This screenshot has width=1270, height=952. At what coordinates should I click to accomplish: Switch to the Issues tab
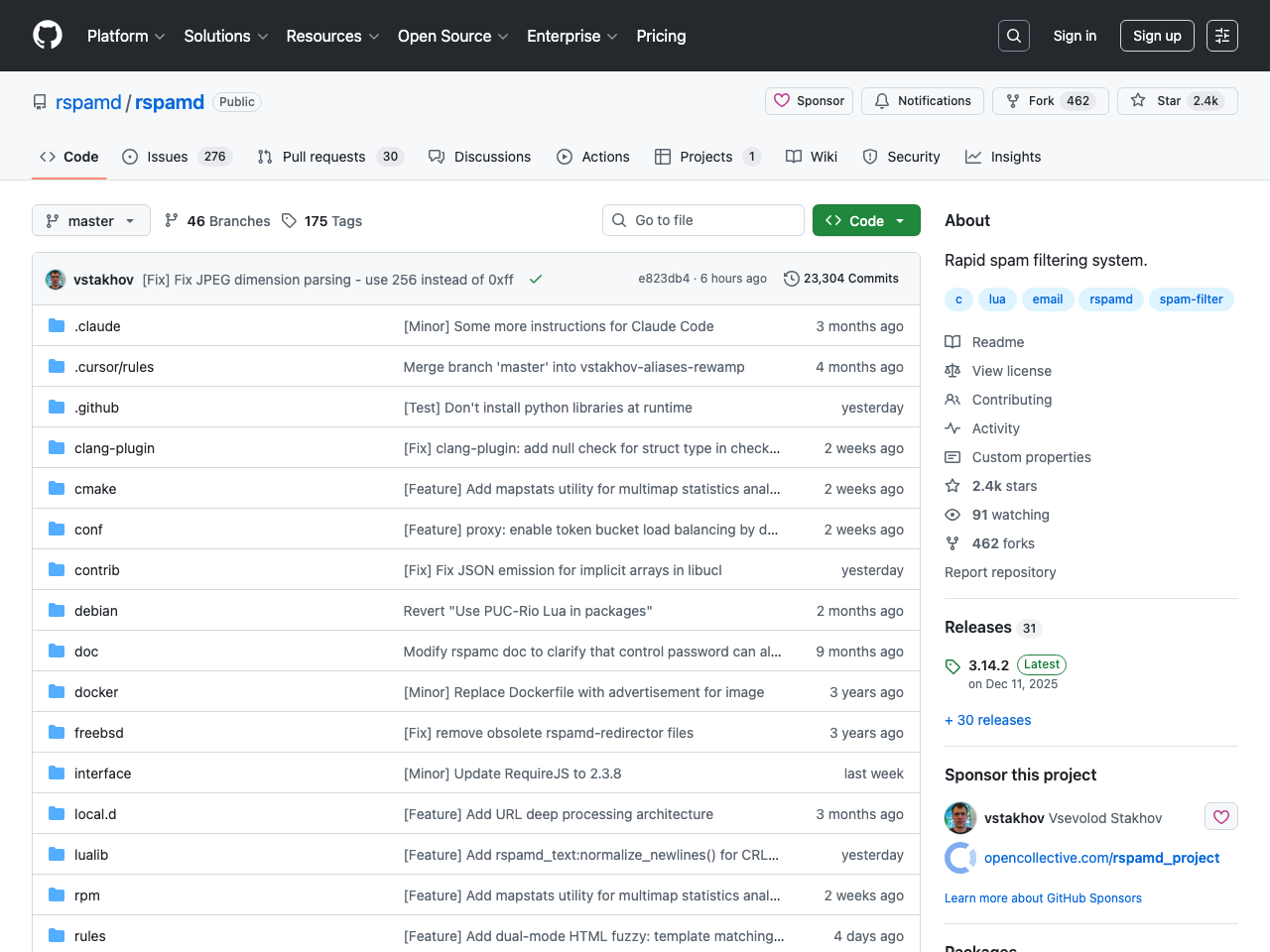click(x=167, y=157)
